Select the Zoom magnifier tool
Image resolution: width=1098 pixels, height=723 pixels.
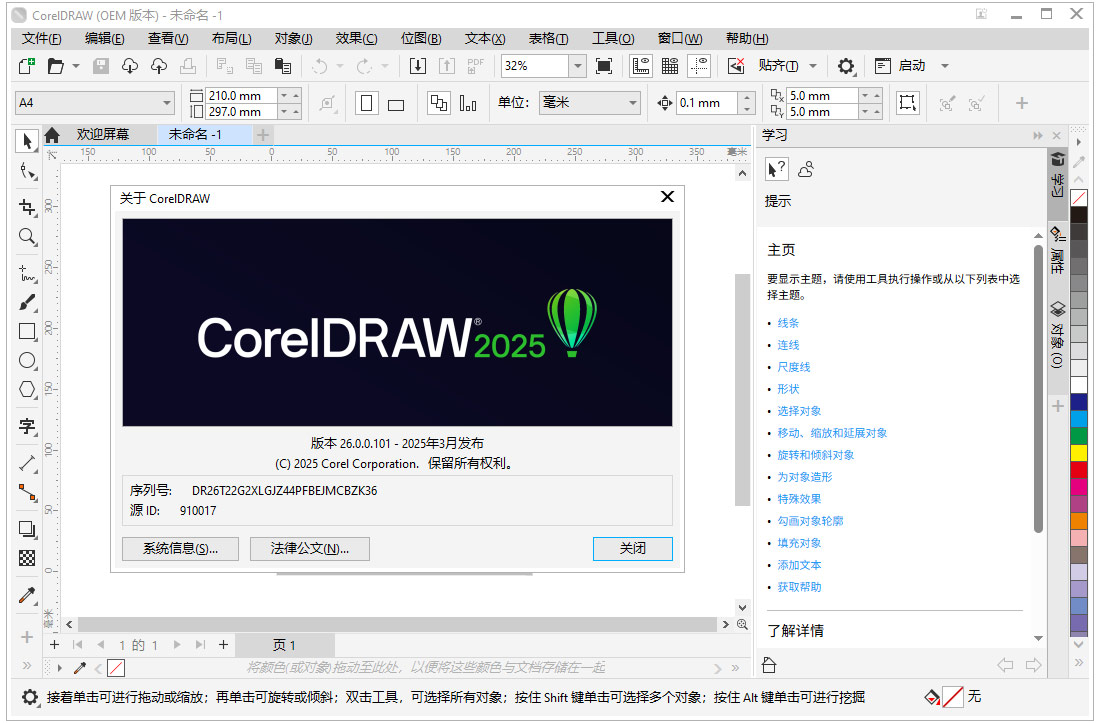(27, 236)
